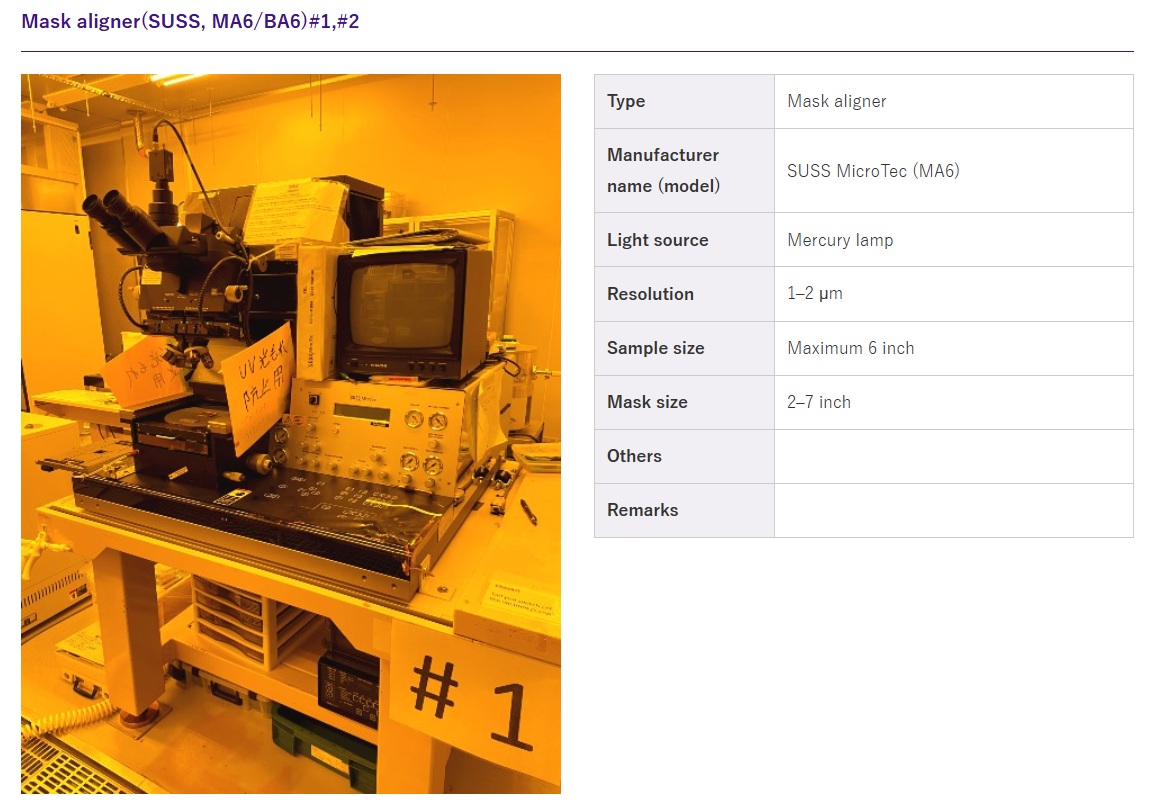Select the SUSS MicroTec (MA6) value

873,171
